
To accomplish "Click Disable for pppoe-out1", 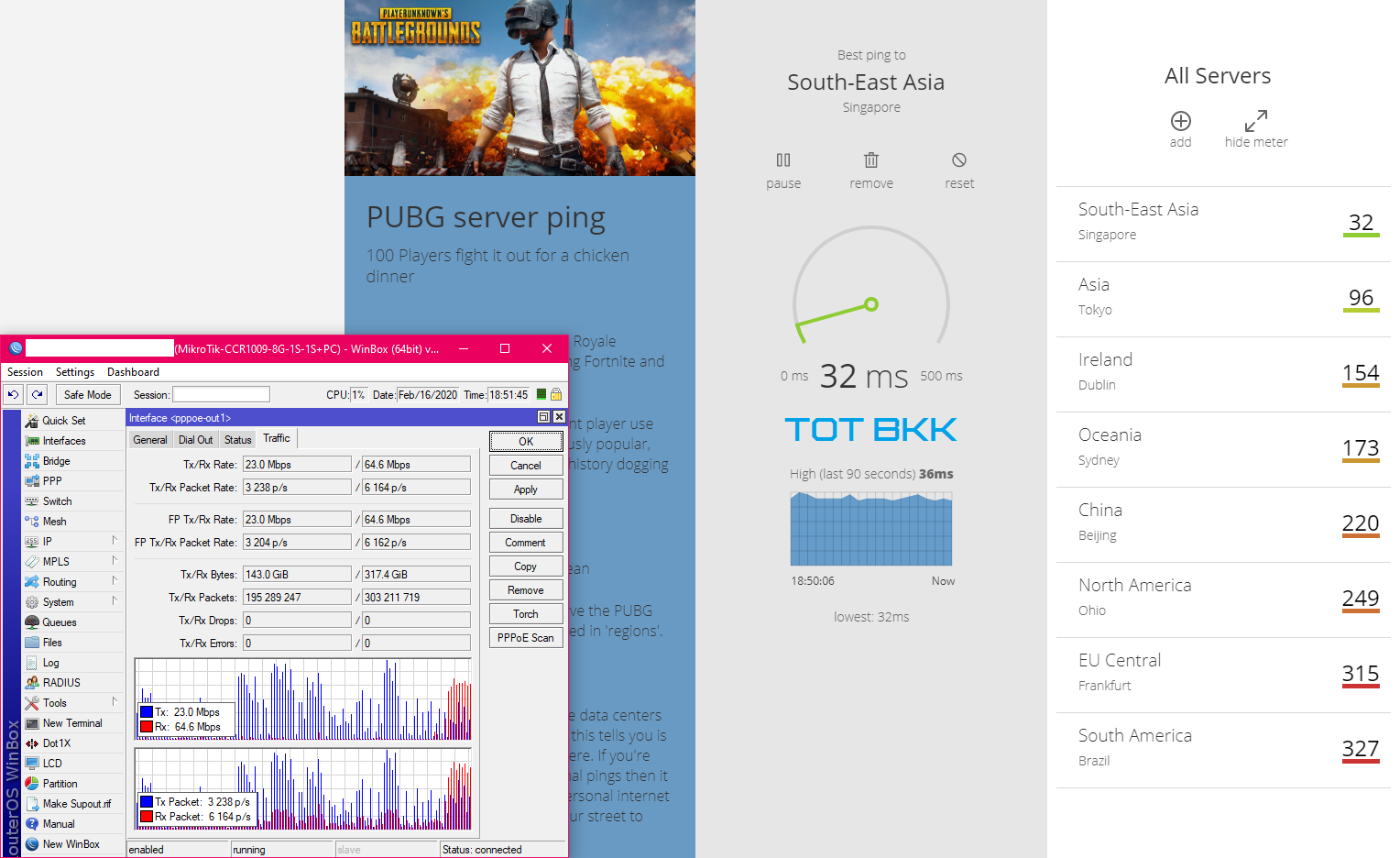I will (x=526, y=519).
